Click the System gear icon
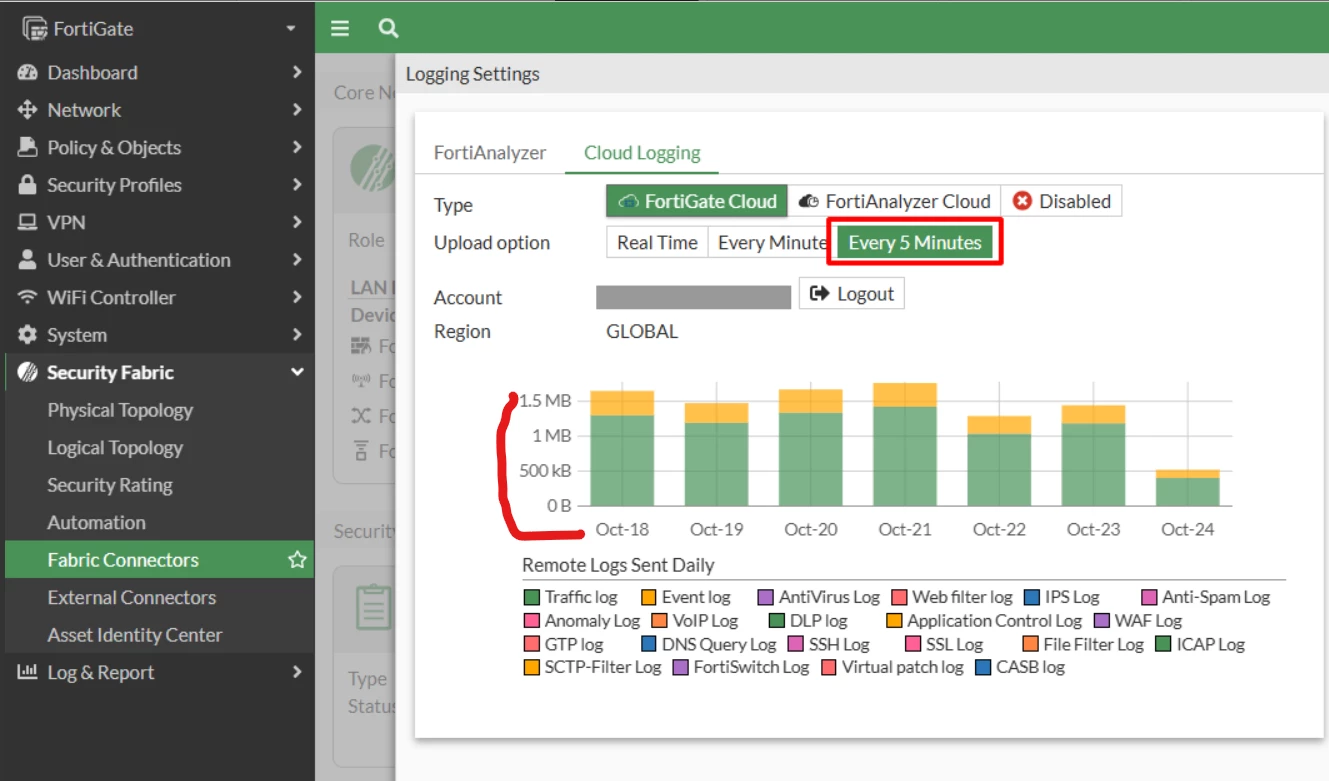This screenshot has height=781, width=1329. (28, 335)
